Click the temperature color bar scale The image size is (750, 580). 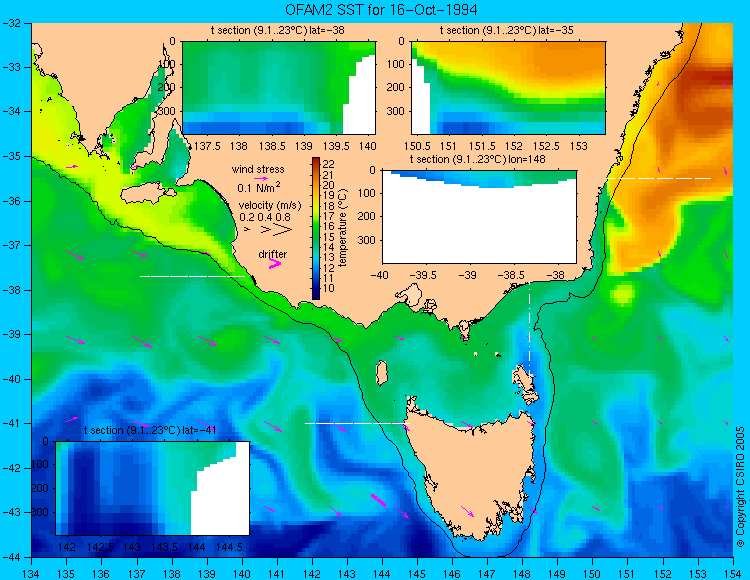316,229
